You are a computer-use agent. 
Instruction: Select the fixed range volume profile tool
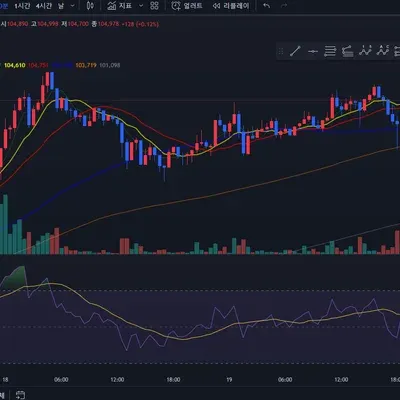tap(347, 51)
